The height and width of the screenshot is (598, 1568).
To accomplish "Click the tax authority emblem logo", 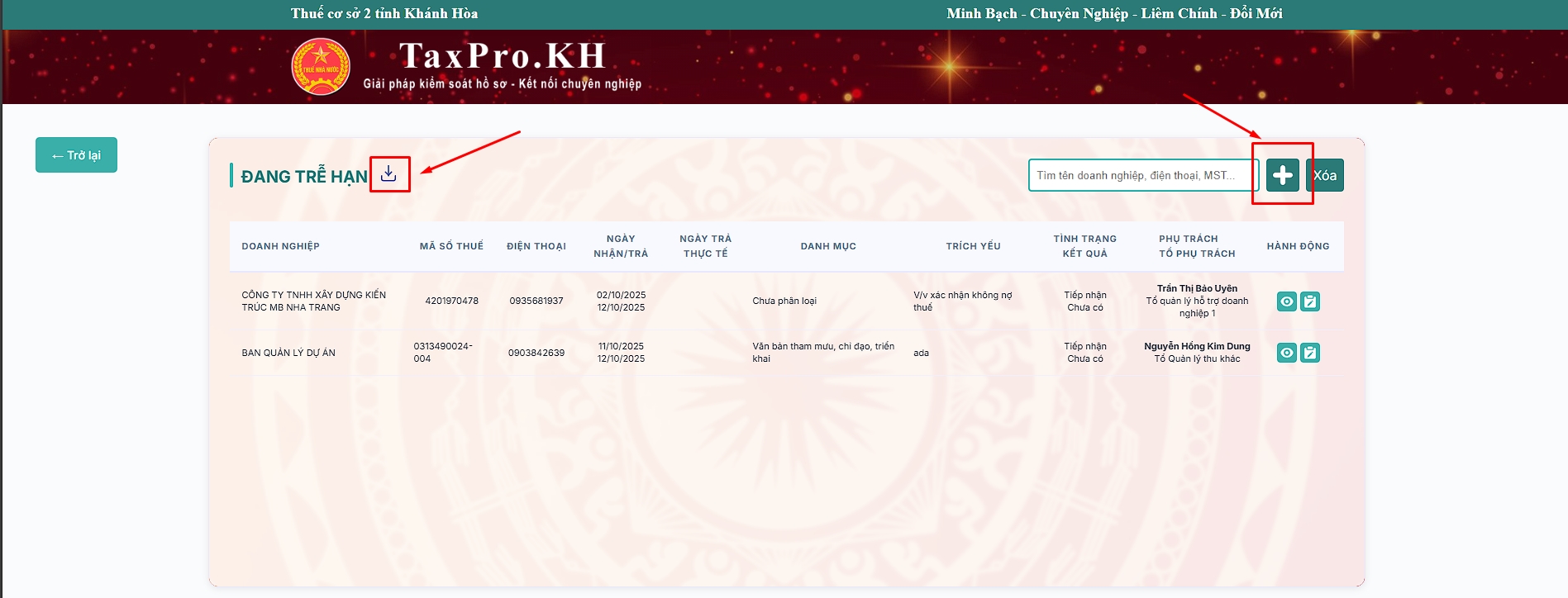I will coord(321,66).
